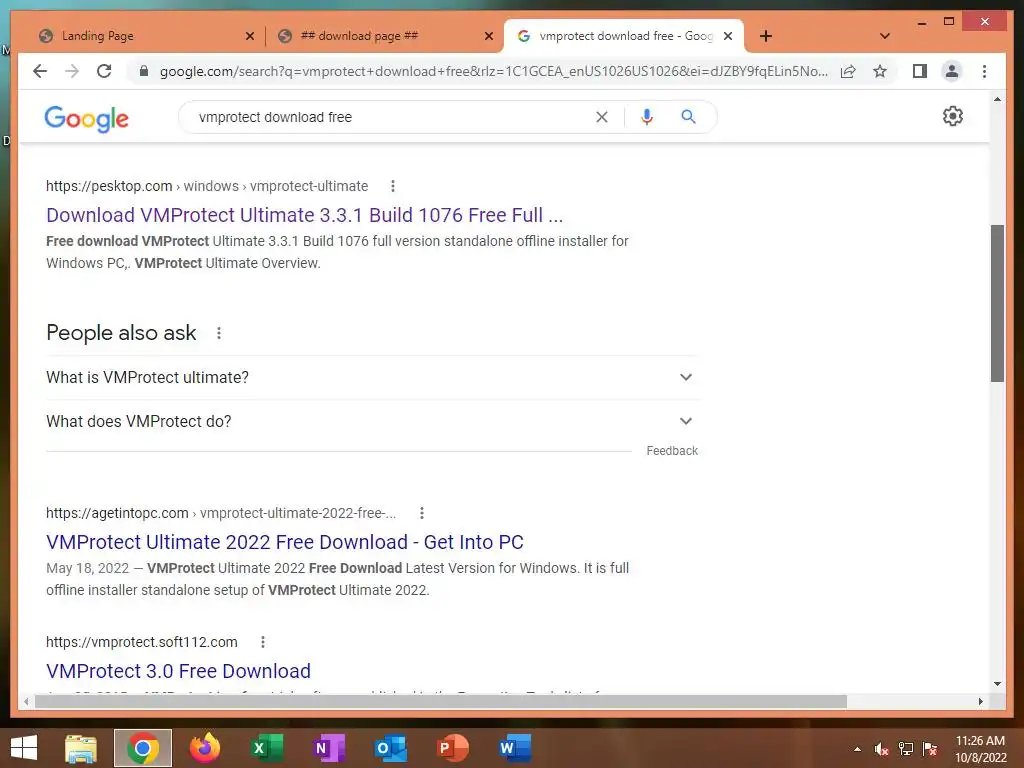Open Chrome side panel
The image size is (1024, 768).
point(920,71)
